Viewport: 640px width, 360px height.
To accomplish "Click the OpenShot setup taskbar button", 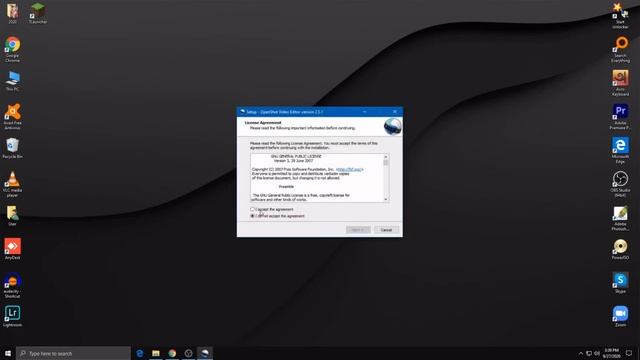I will coord(205,353).
